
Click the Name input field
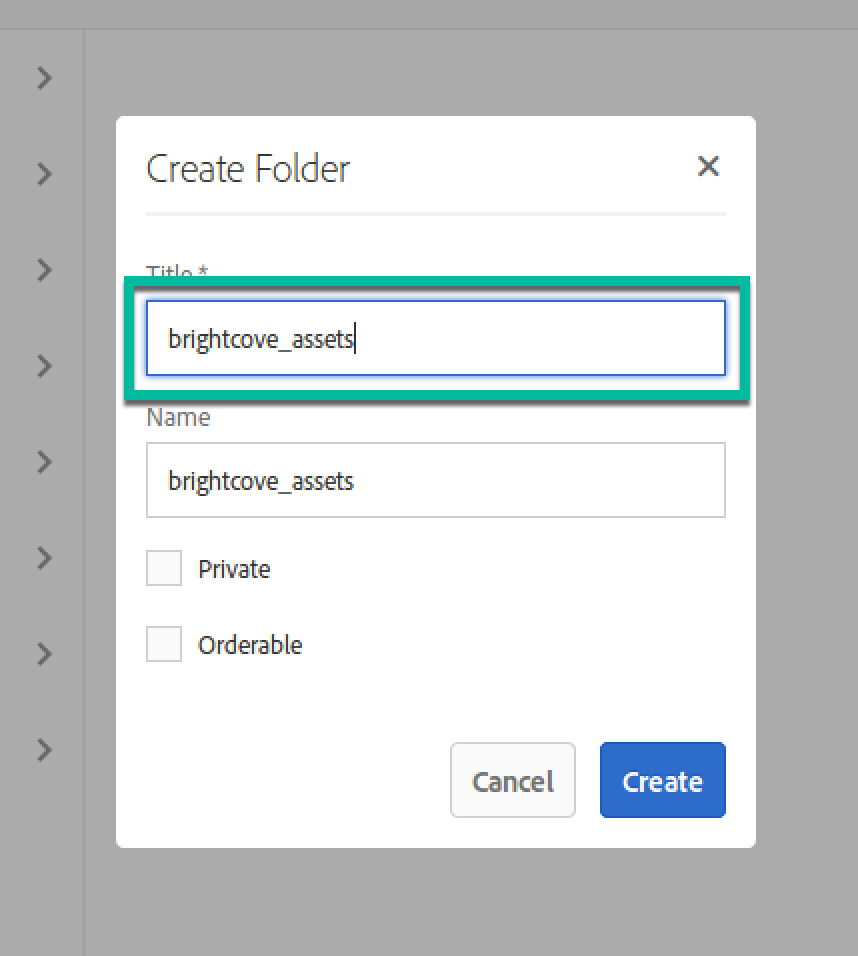pyautogui.click(x=435, y=481)
